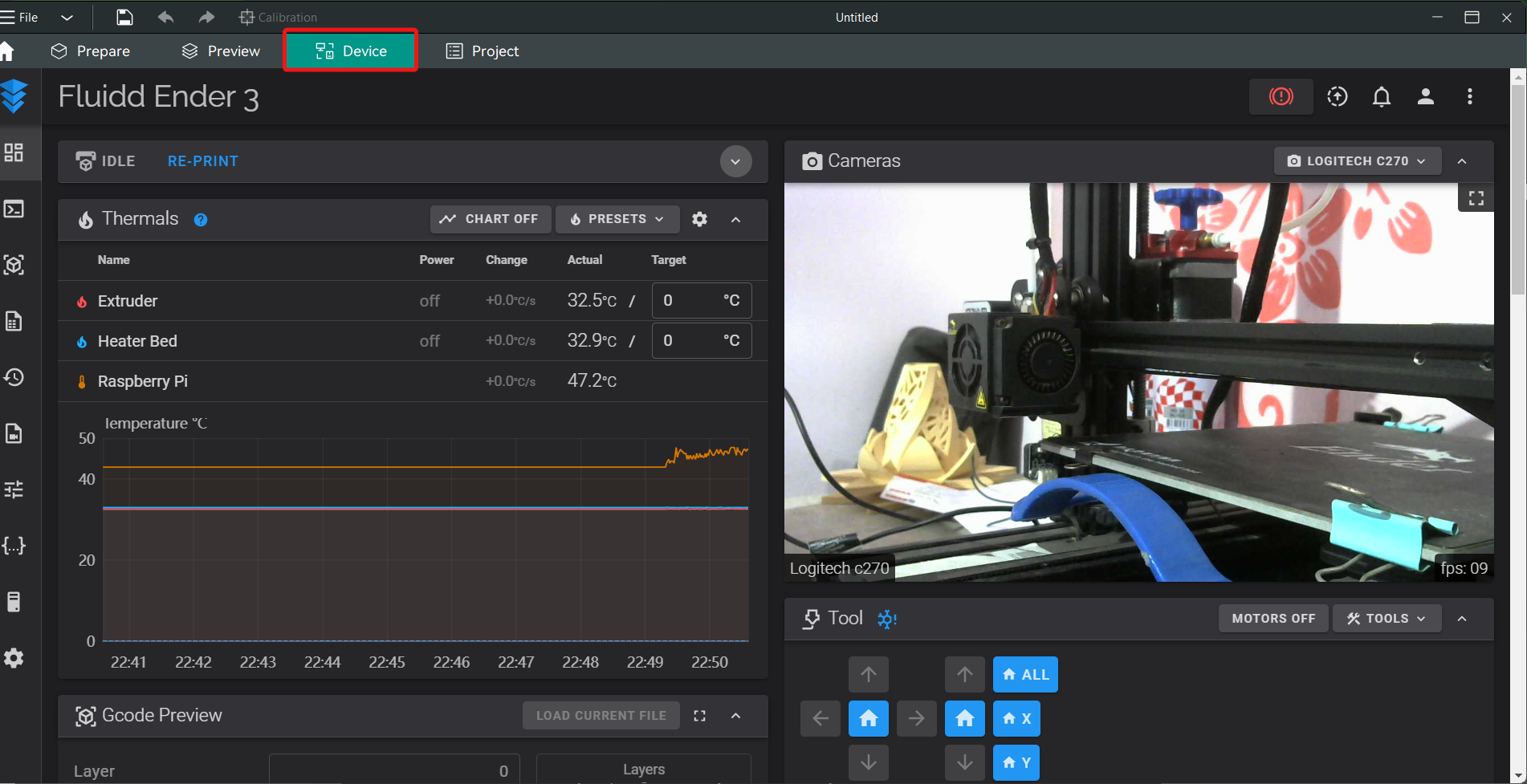
Task: Expand the printer status panel chevron
Action: tap(735, 161)
